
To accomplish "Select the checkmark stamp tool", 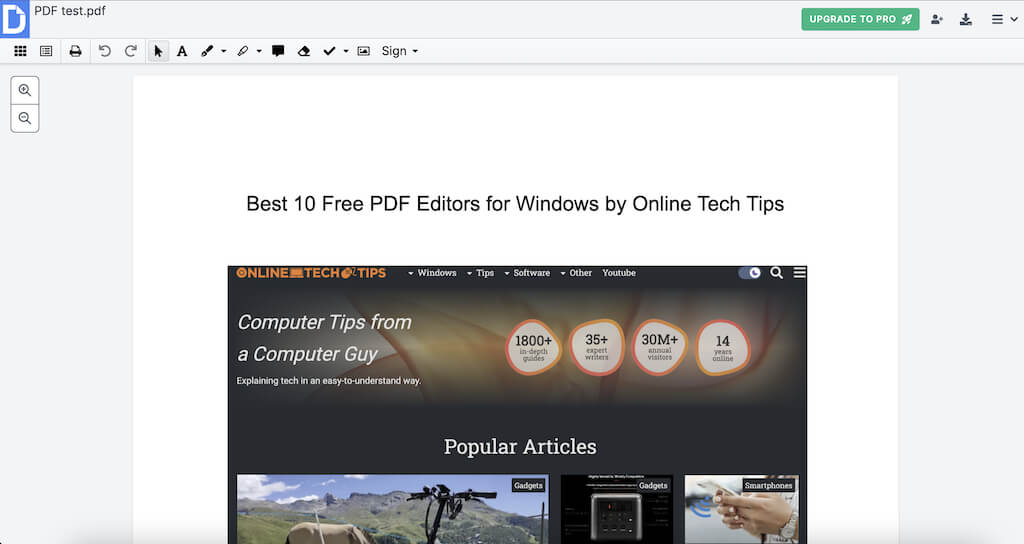I will tap(329, 51).
